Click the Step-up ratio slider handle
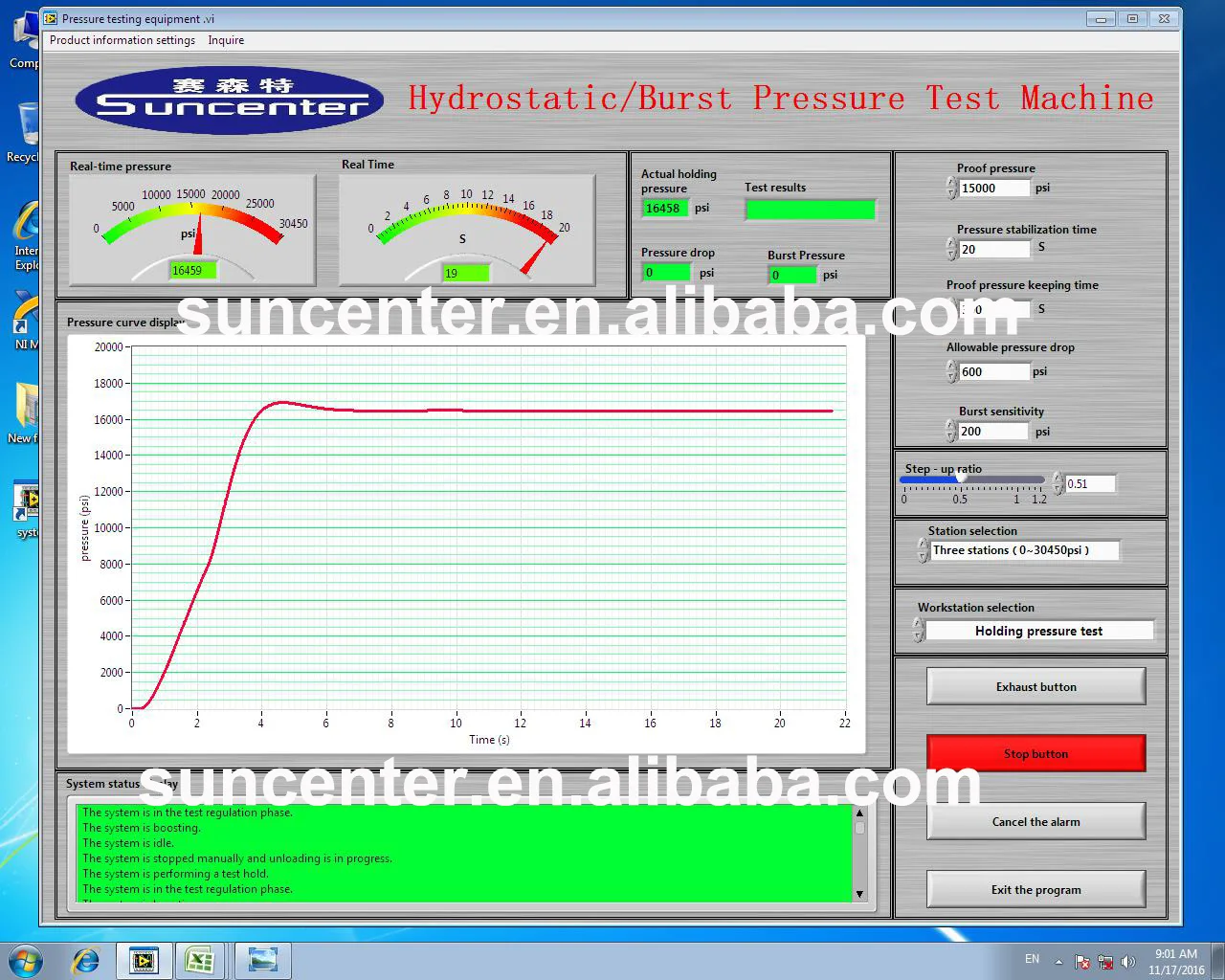 point(961,479)
